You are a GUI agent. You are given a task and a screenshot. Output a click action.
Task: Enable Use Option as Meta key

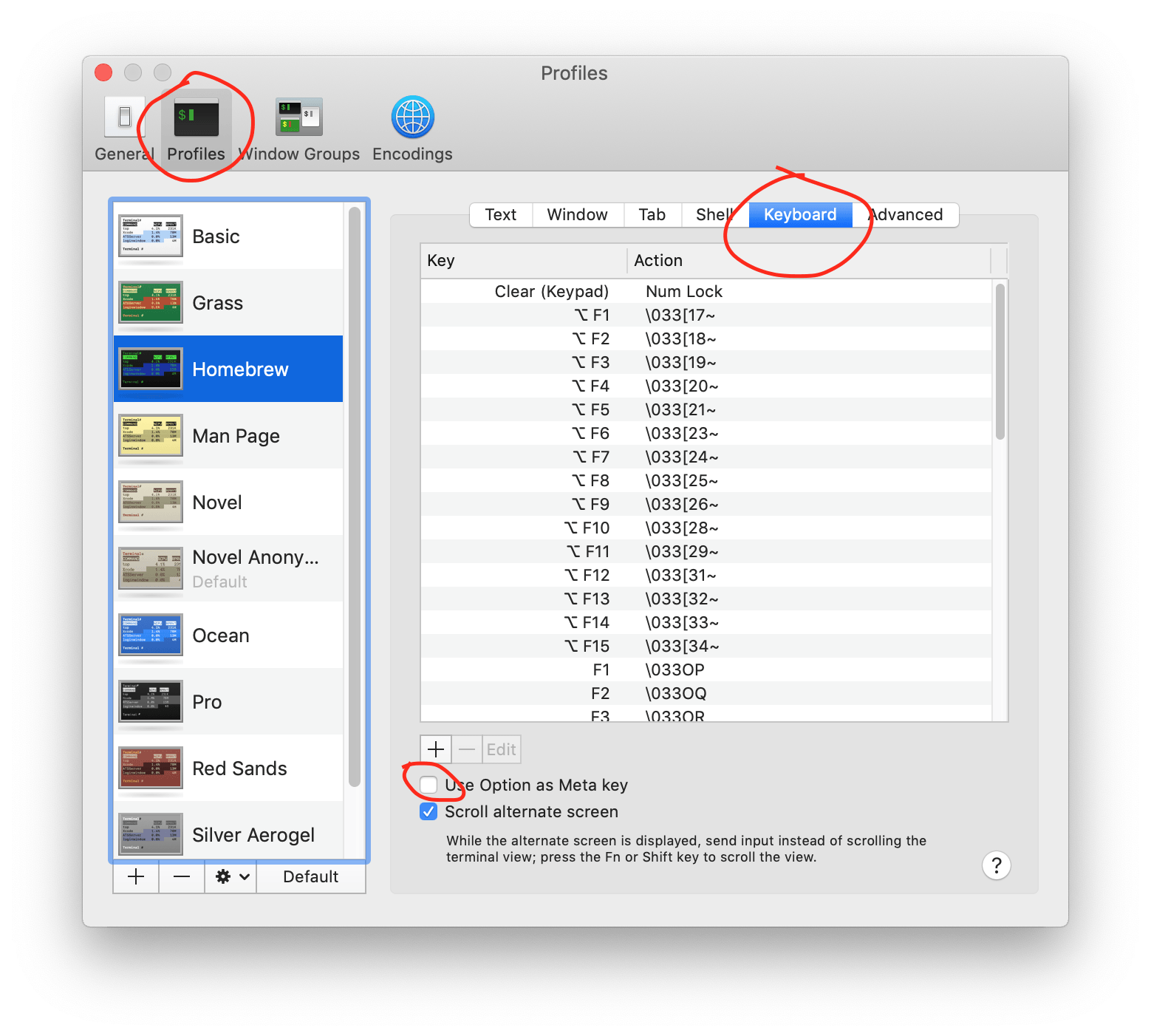(428, 785)
